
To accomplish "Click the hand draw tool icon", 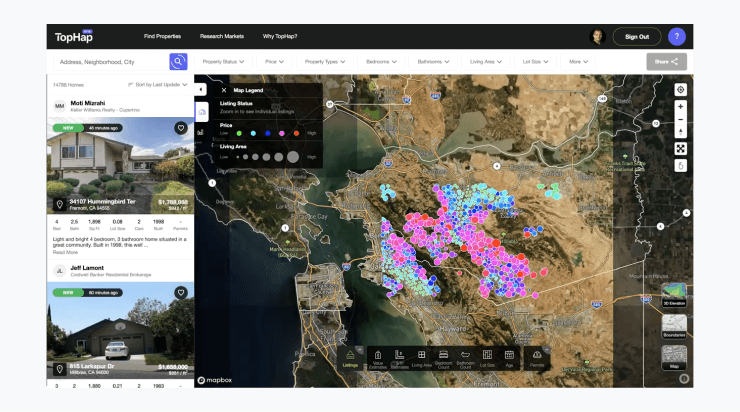I will click(x=680, y=166).
